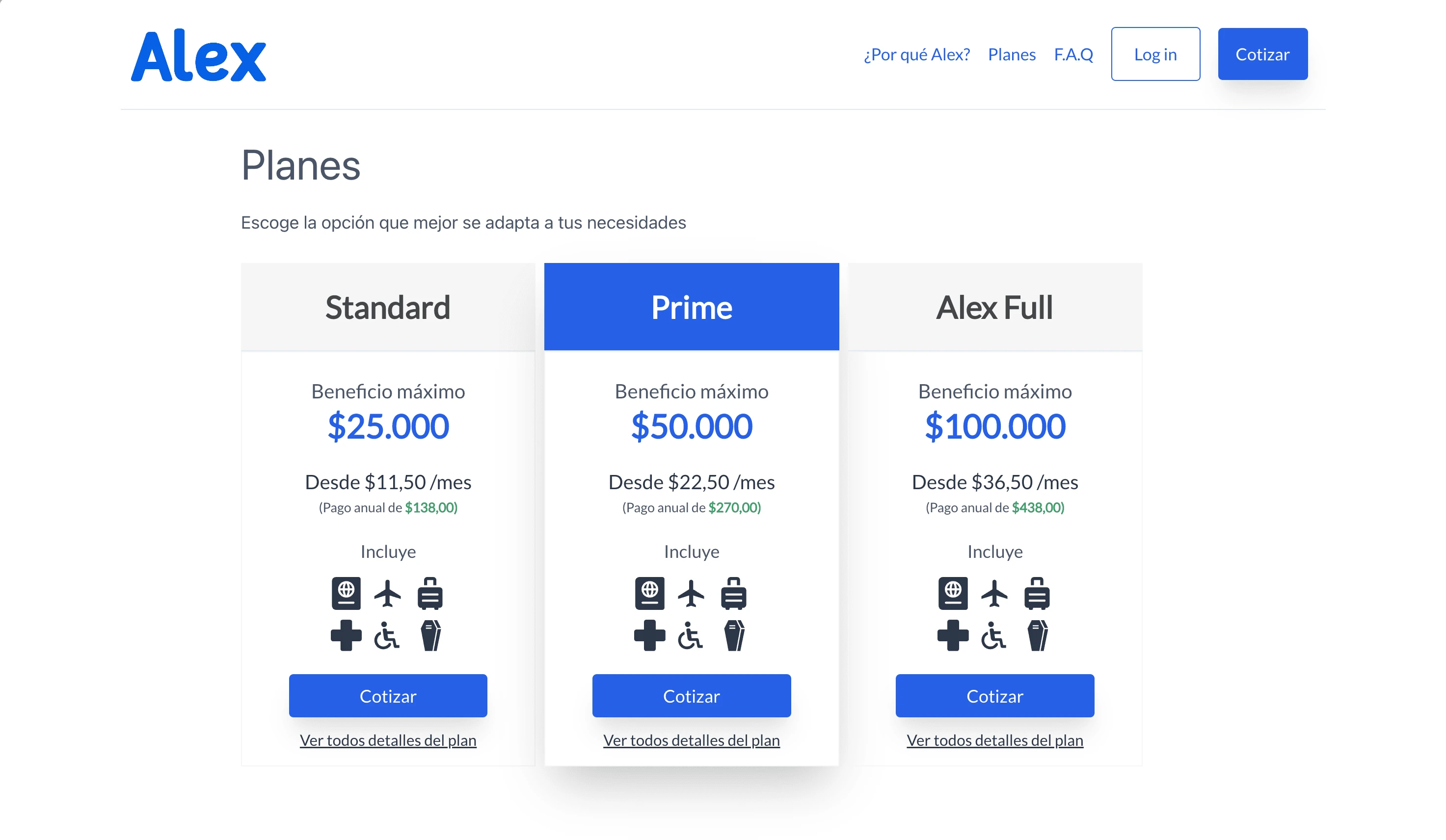Click the luggage icon in Alex Full plan
This screenshot has width=1446, height=840.
tap(1037, 593)
